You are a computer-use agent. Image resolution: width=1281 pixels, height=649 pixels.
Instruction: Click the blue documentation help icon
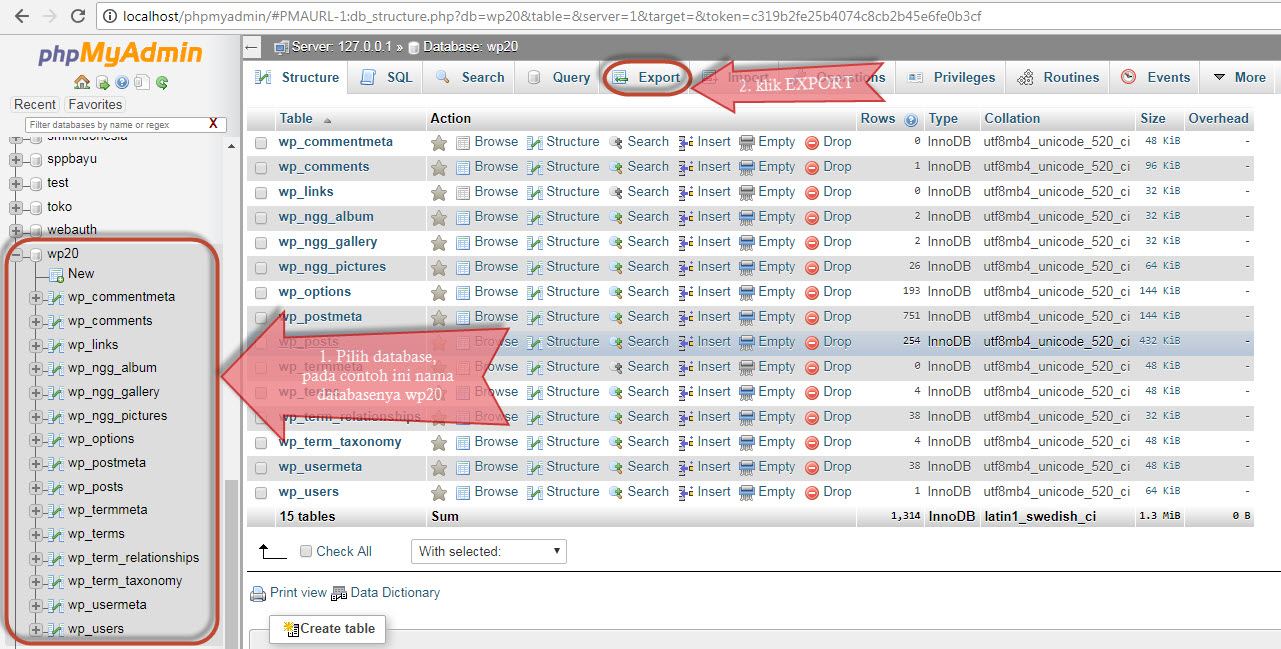point(122,83)
